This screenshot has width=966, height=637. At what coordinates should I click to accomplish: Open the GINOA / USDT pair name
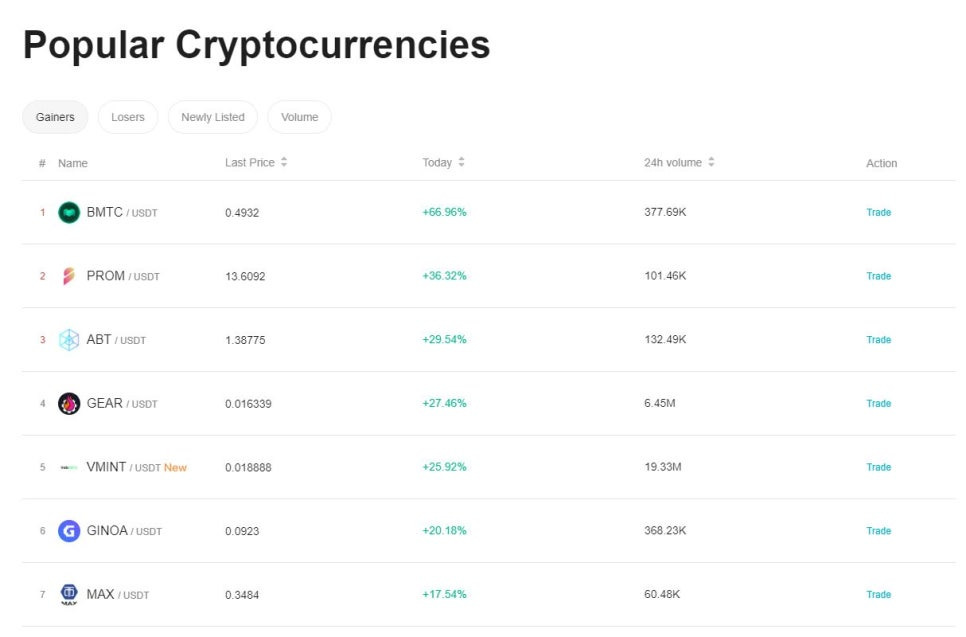click(124, 531)
